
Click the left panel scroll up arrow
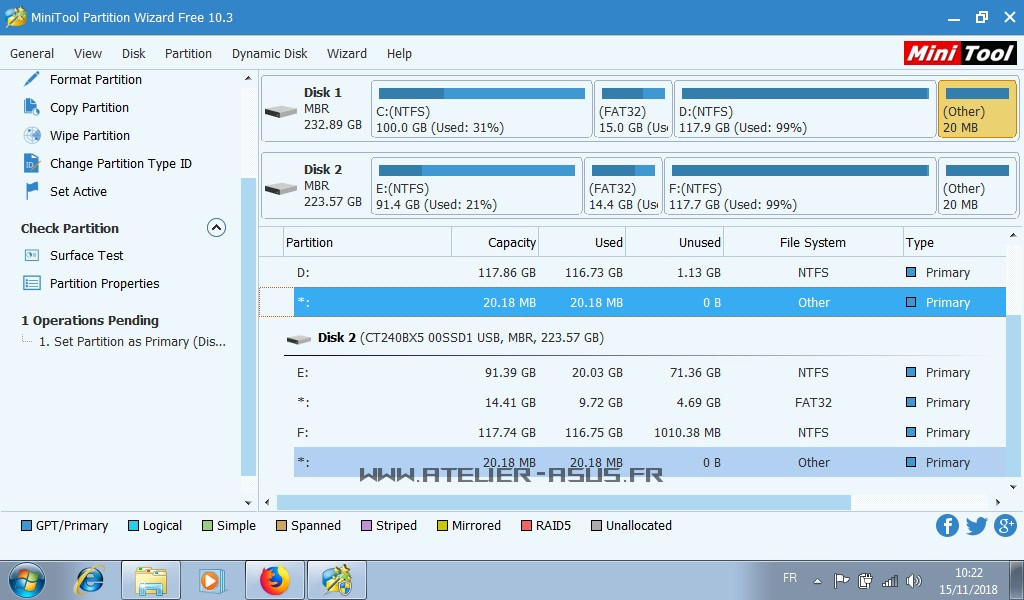coord(248,78)
